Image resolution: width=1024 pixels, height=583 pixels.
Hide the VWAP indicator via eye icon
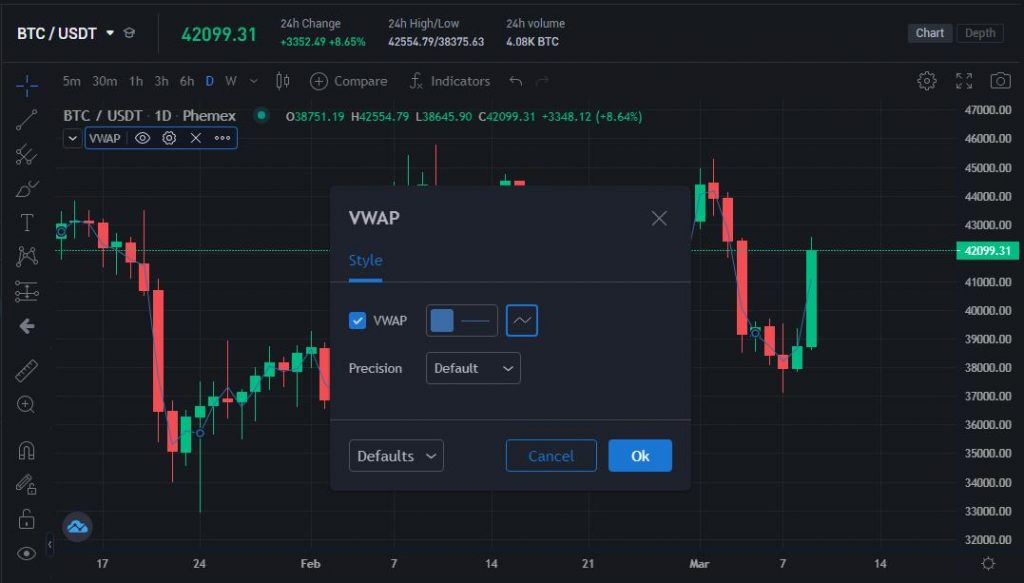point(143,138)
